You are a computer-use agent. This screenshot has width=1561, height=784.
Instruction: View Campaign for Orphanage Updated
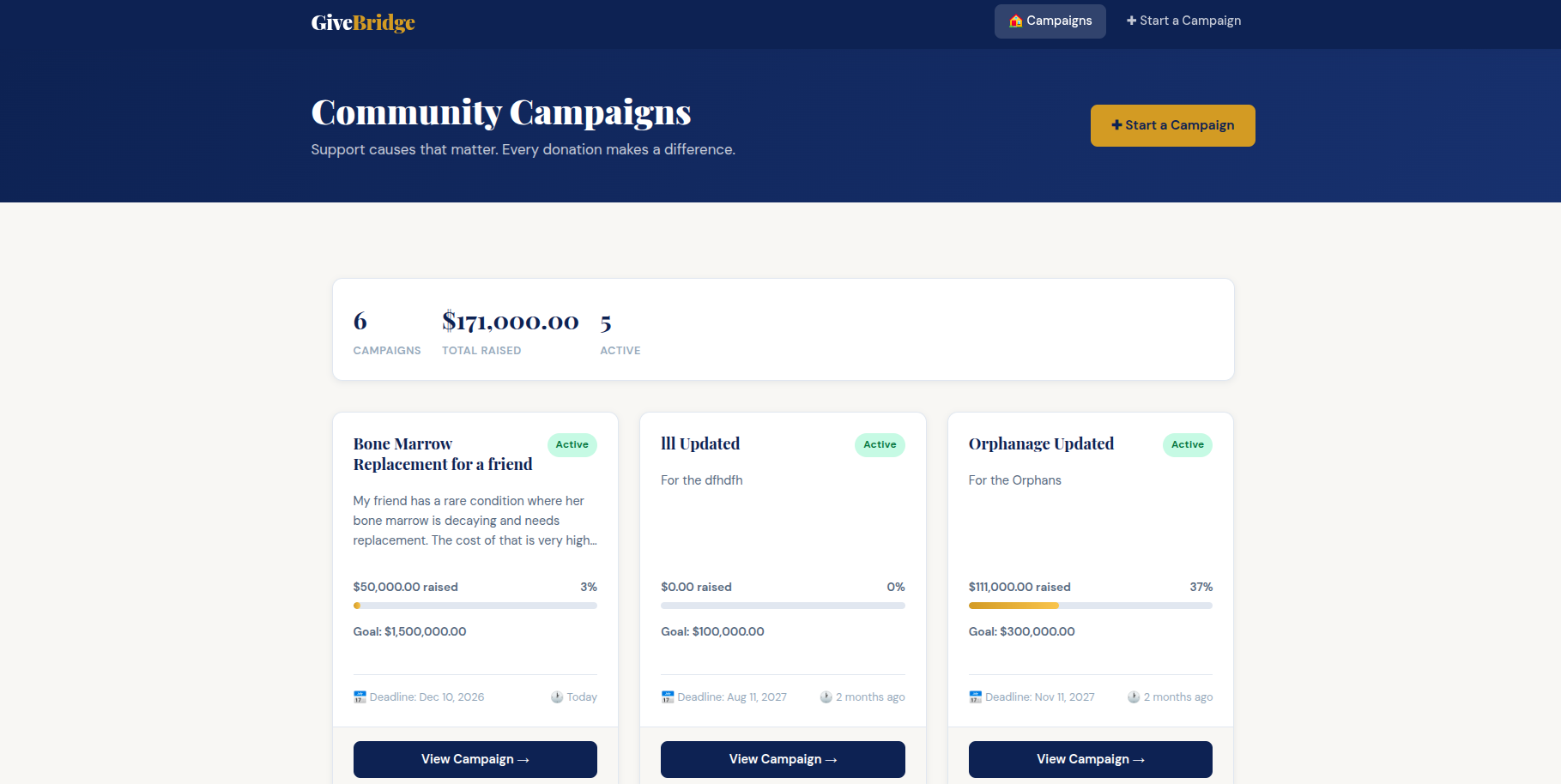1091,759
